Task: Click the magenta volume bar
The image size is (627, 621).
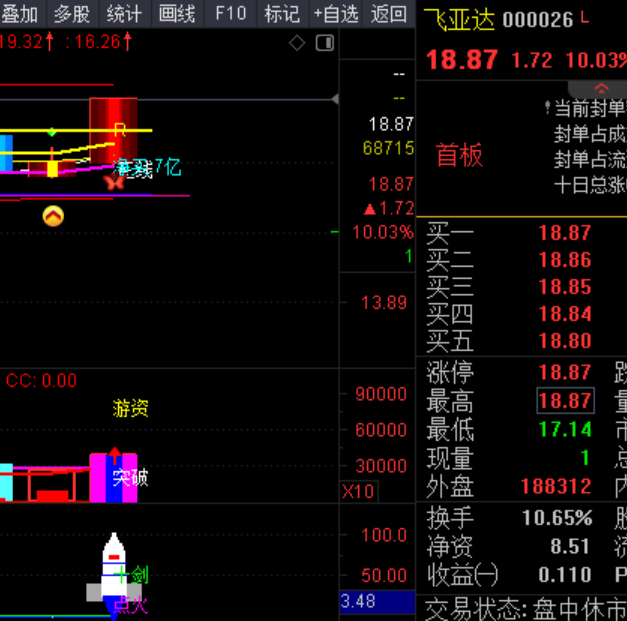Action: (114, 477)
